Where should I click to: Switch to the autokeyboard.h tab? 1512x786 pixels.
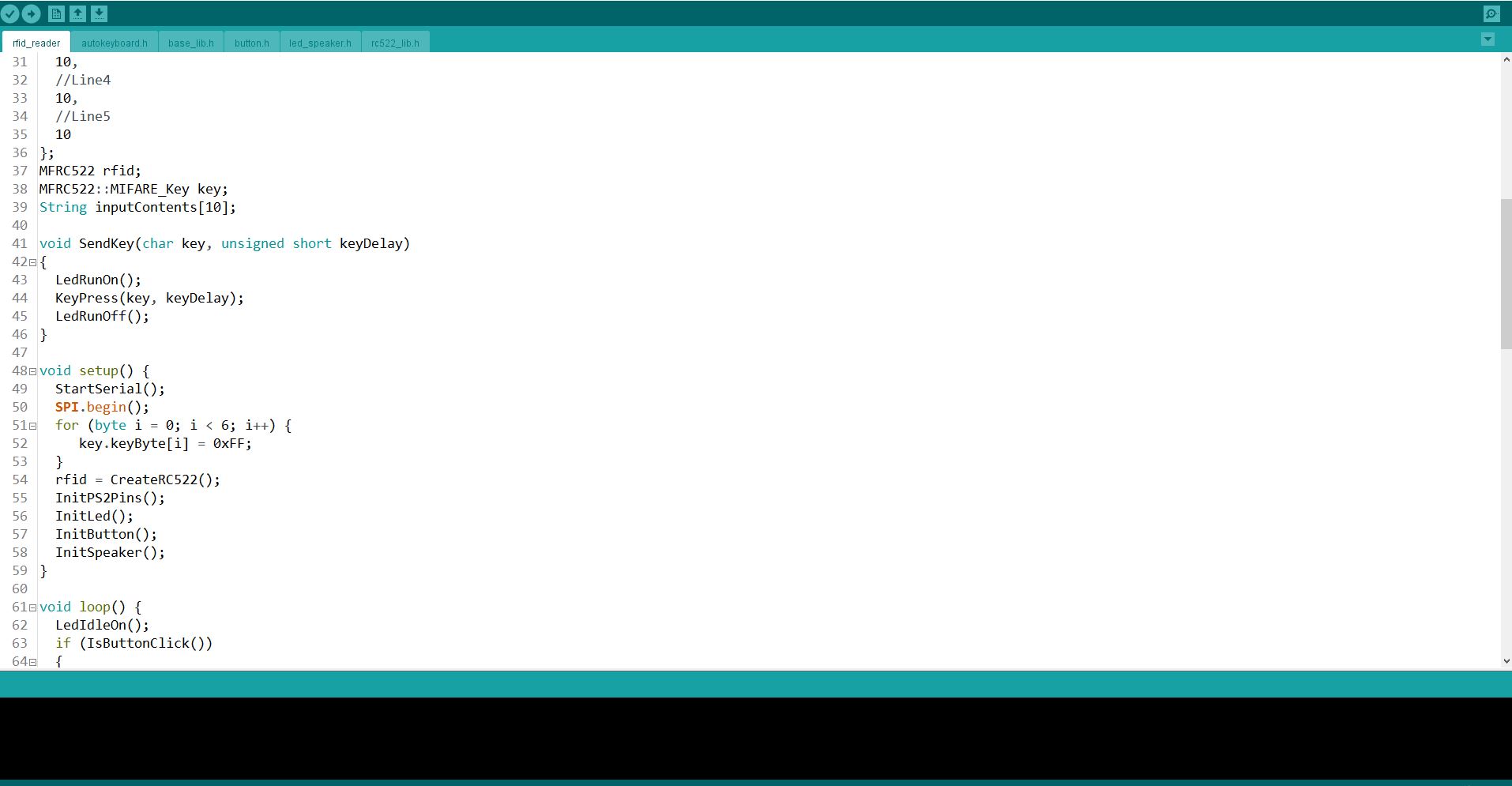[x=114, y=43]
